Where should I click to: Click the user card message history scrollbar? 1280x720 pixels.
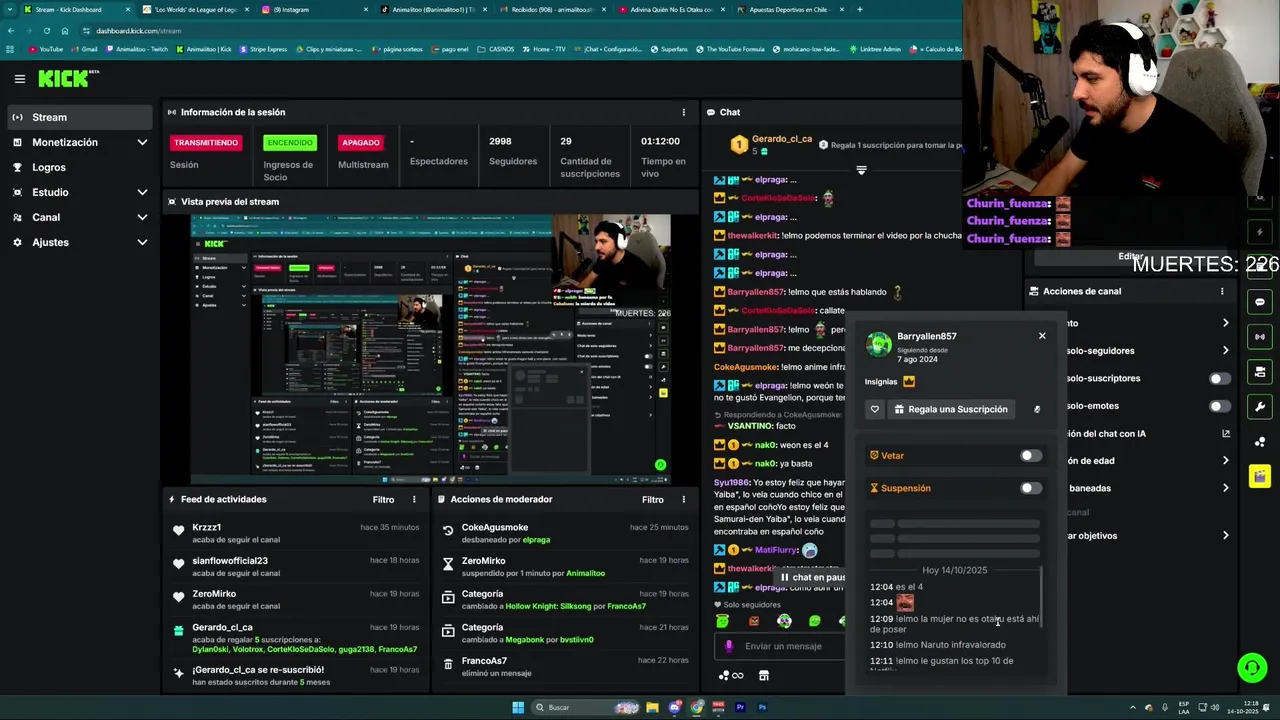[x=1041, y=595]
